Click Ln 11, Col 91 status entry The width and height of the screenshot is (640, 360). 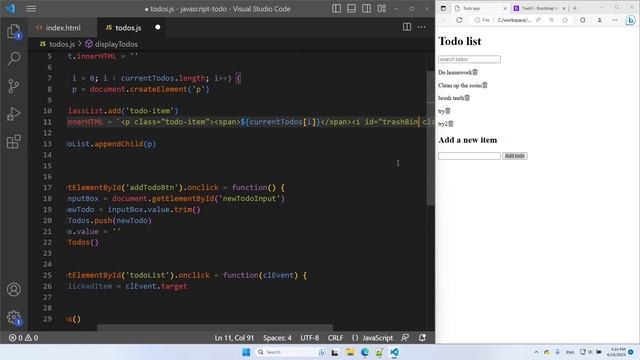click(x=234, y=338)
